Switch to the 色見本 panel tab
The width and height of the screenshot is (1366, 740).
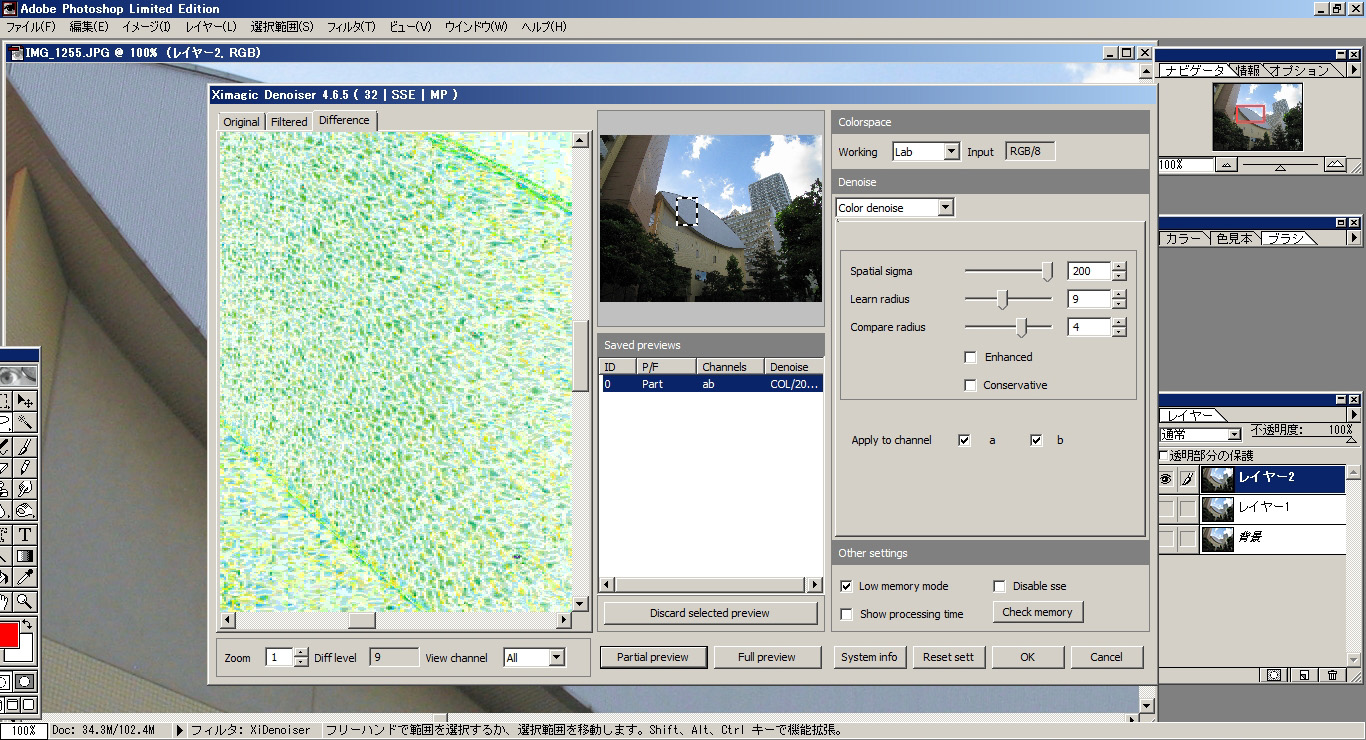(1234, 238)
